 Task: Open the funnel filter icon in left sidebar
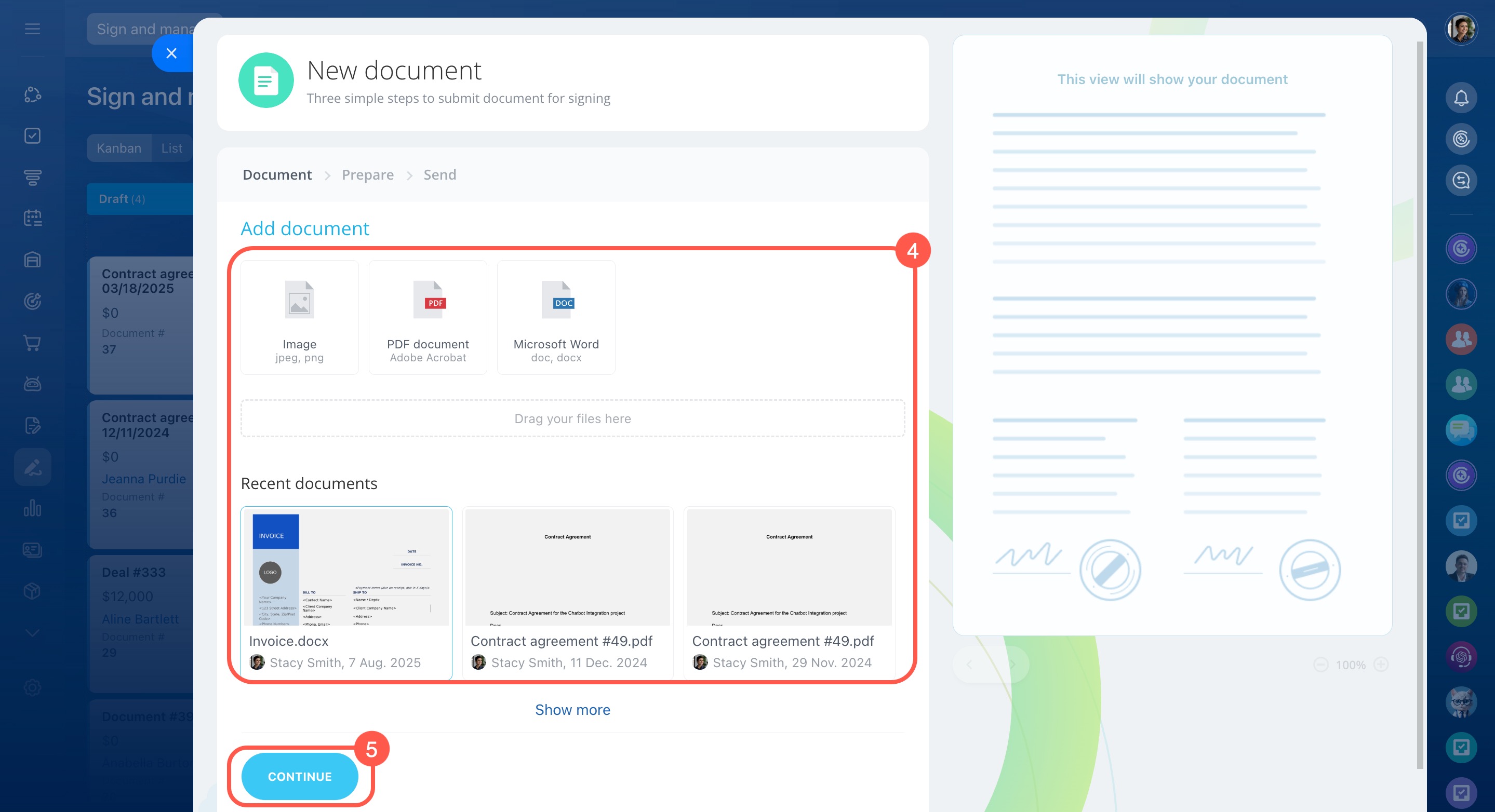[33, 178]
